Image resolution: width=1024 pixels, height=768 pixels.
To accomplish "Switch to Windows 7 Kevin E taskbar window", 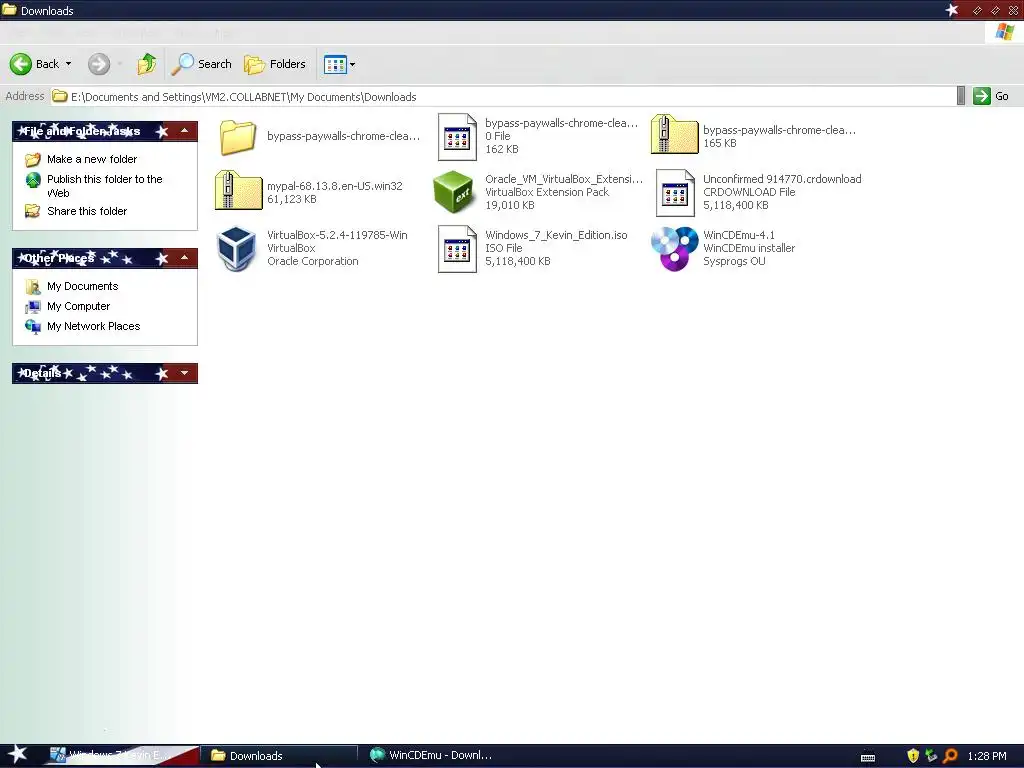I will (121, 755).
